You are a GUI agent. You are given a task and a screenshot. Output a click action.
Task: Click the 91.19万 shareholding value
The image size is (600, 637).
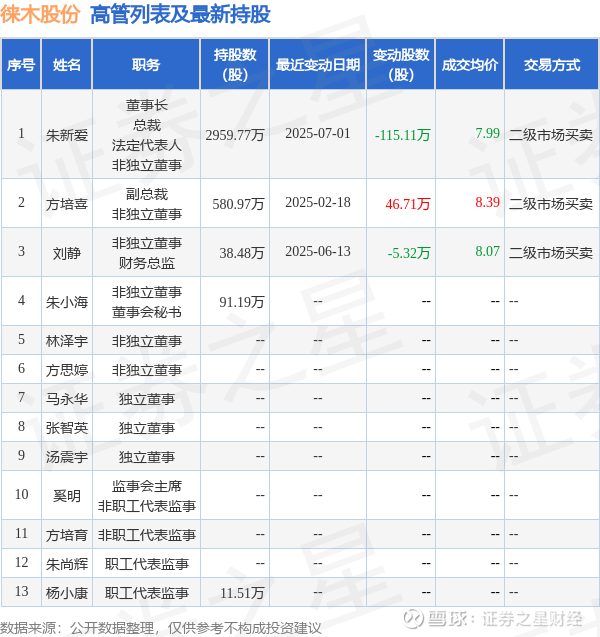tap(242, 302)
